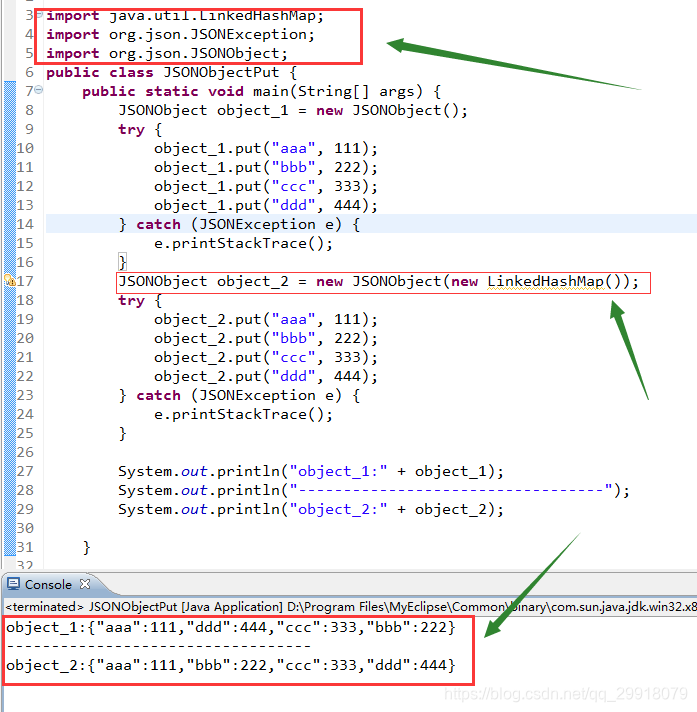Click object_2.put("aaa", 111) line

266,320
